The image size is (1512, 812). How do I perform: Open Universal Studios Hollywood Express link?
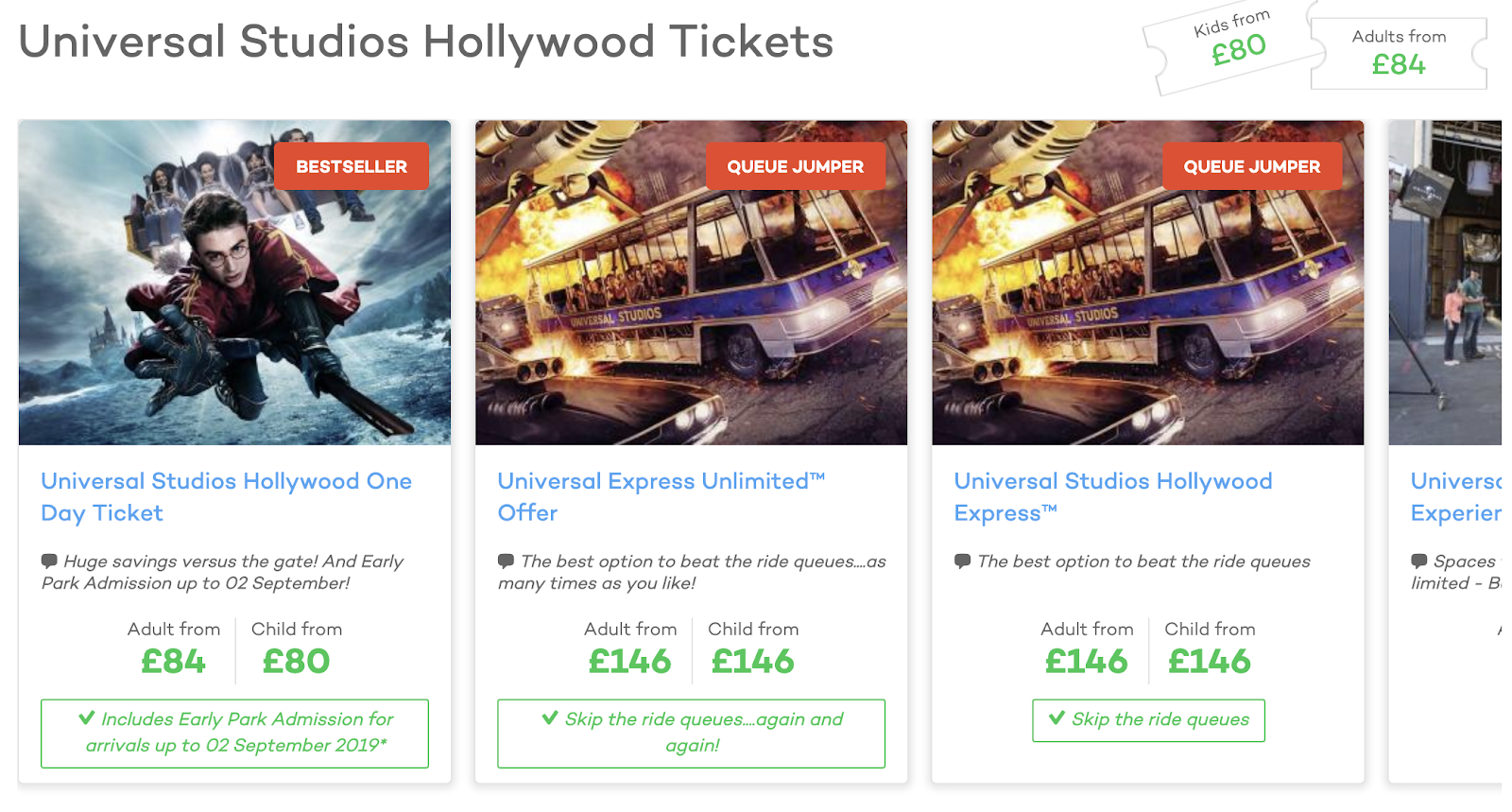(x=1112, y=496)
